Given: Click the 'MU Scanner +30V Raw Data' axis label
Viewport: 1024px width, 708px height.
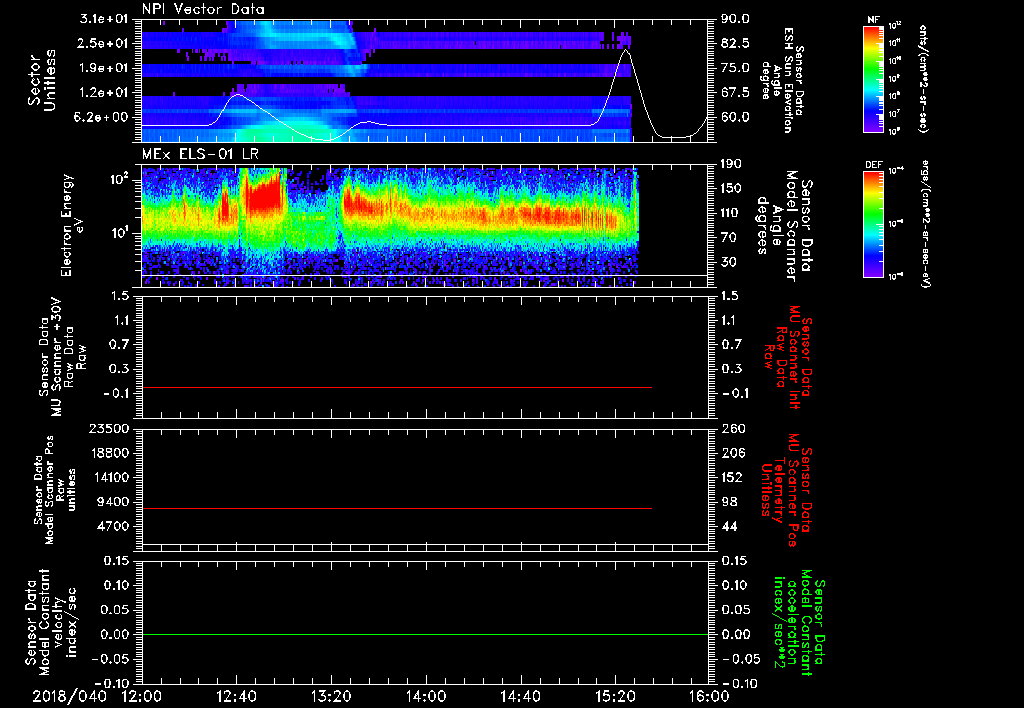Looking at the screenshot, I should (63, 358).
